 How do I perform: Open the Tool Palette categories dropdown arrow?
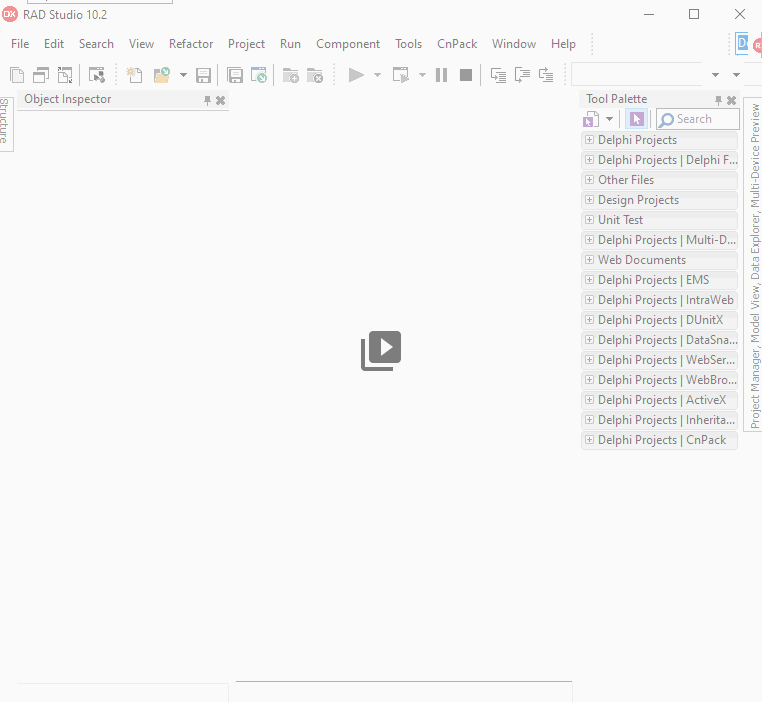tap(609, 119)
